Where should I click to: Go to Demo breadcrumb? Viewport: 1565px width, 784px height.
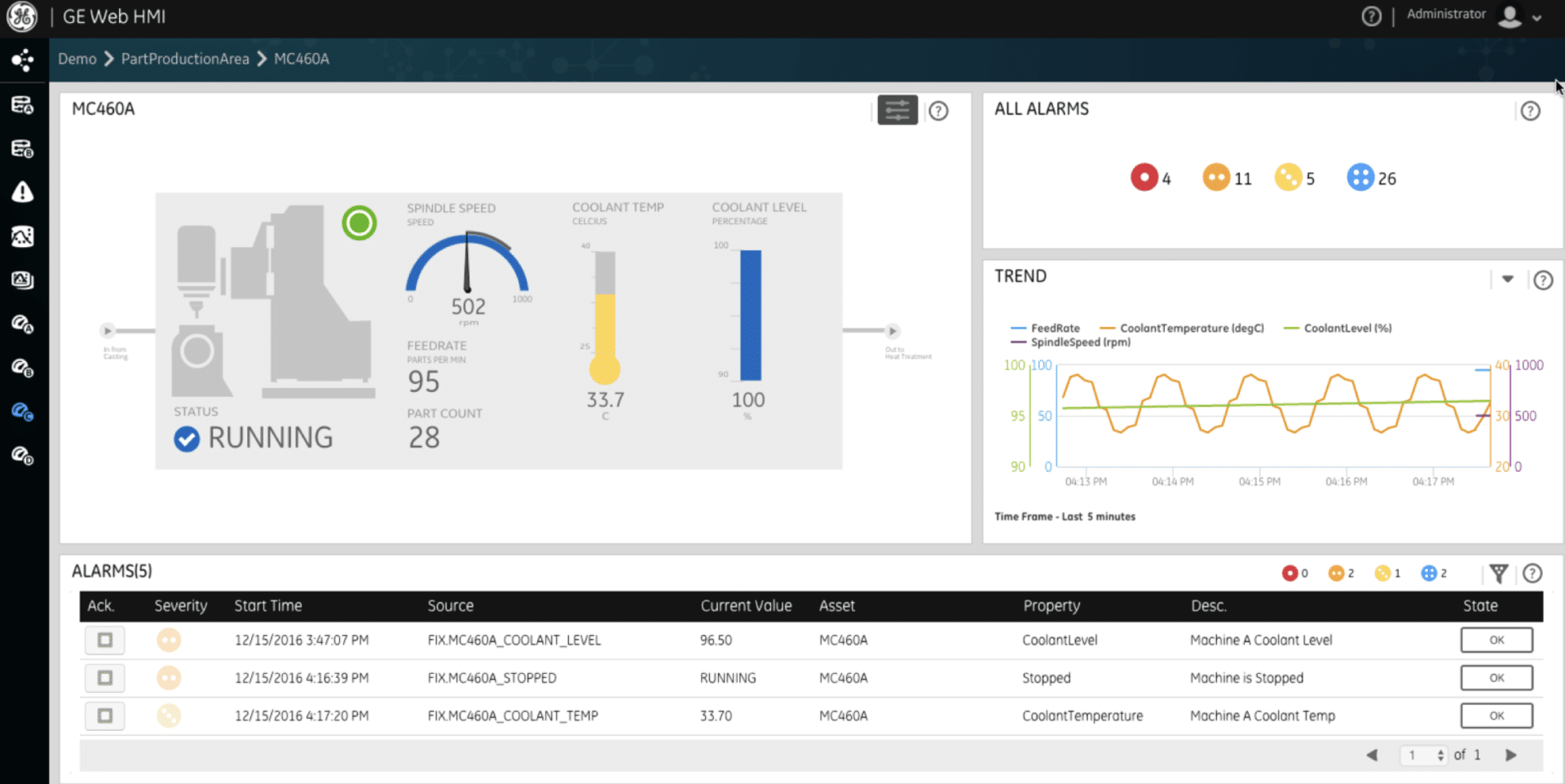77,59
